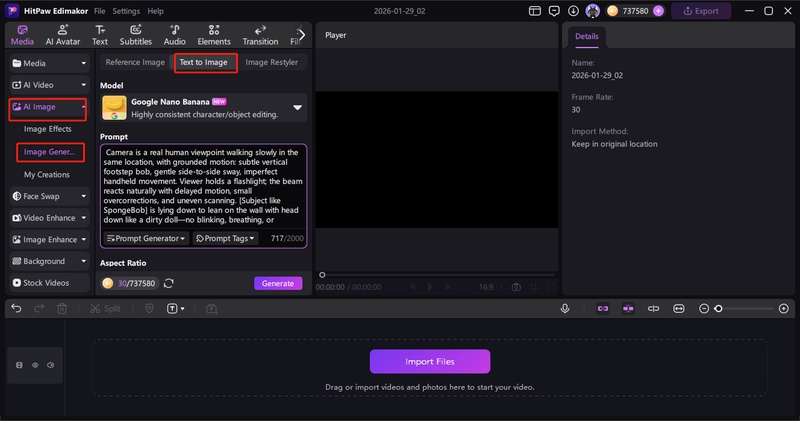The height and width of the screenshot is (421, 800).
Task: Open the Media tab in top toolbar
Action: click(22, 35)
